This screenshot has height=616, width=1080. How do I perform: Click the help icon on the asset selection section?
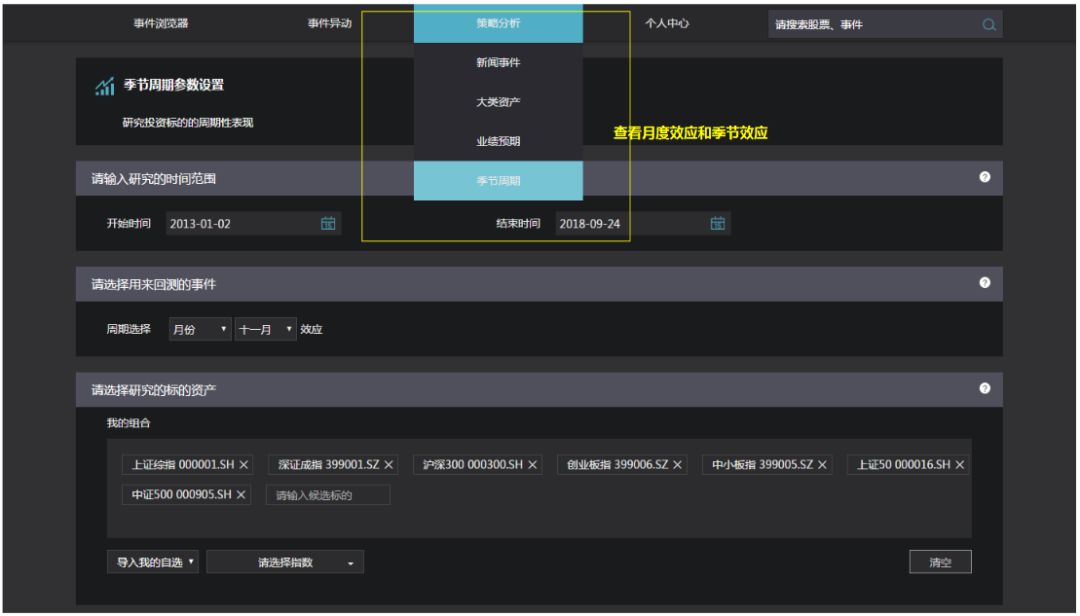click(x=986, y=384)
